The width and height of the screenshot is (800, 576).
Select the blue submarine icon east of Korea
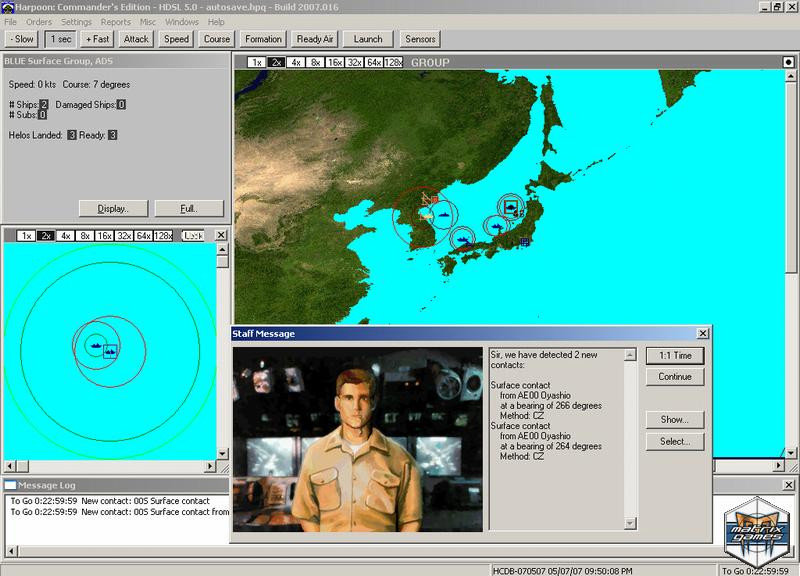(x=442, y=214)
